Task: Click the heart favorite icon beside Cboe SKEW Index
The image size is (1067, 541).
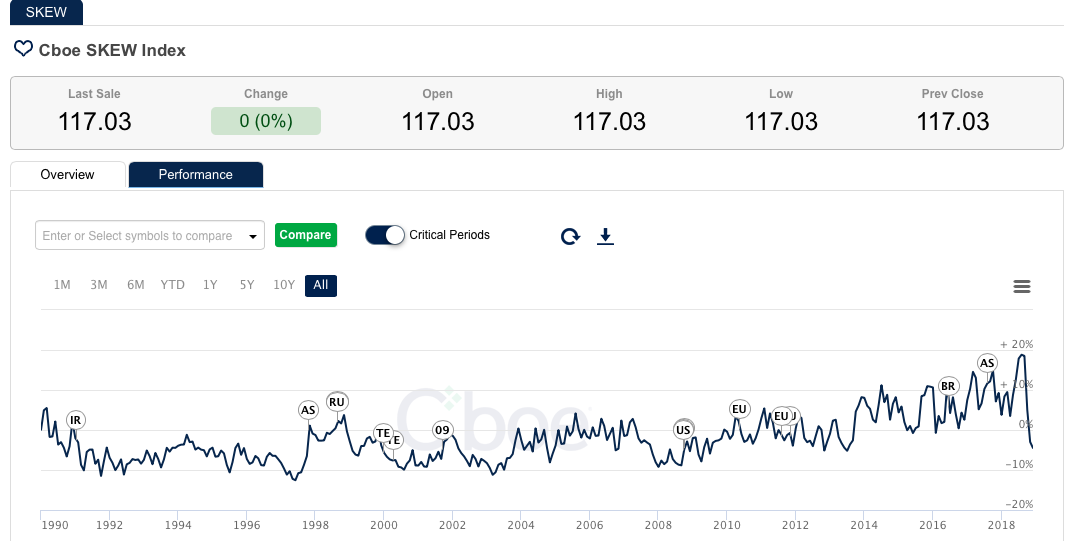Action: point(23,49)
